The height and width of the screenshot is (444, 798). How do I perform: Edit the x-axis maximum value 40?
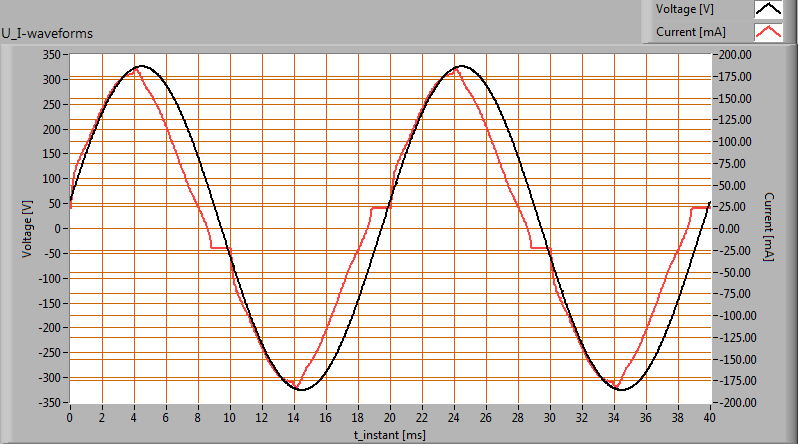pos(709,416)
